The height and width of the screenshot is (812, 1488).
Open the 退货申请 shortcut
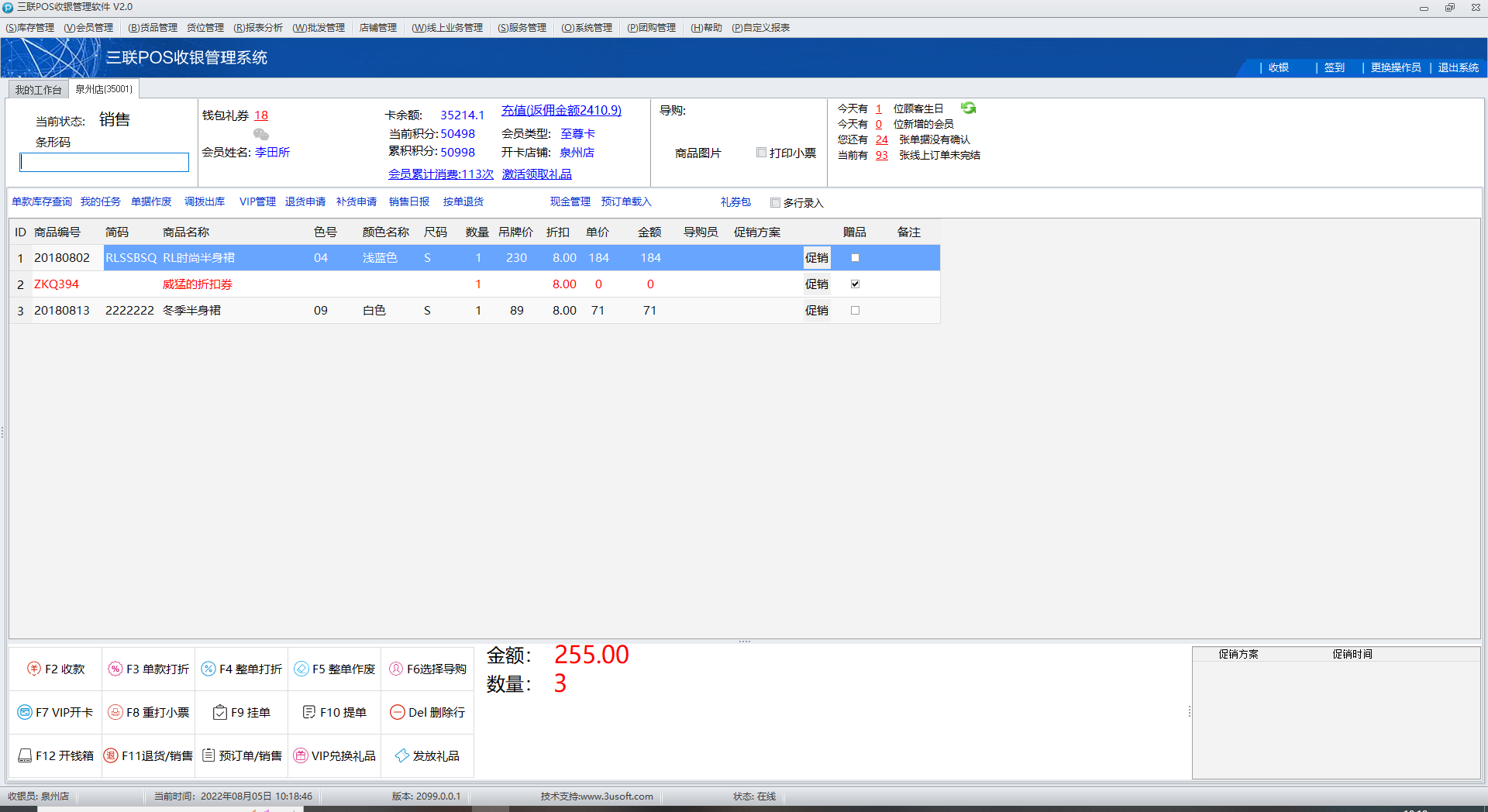click(x=305, y=201)
